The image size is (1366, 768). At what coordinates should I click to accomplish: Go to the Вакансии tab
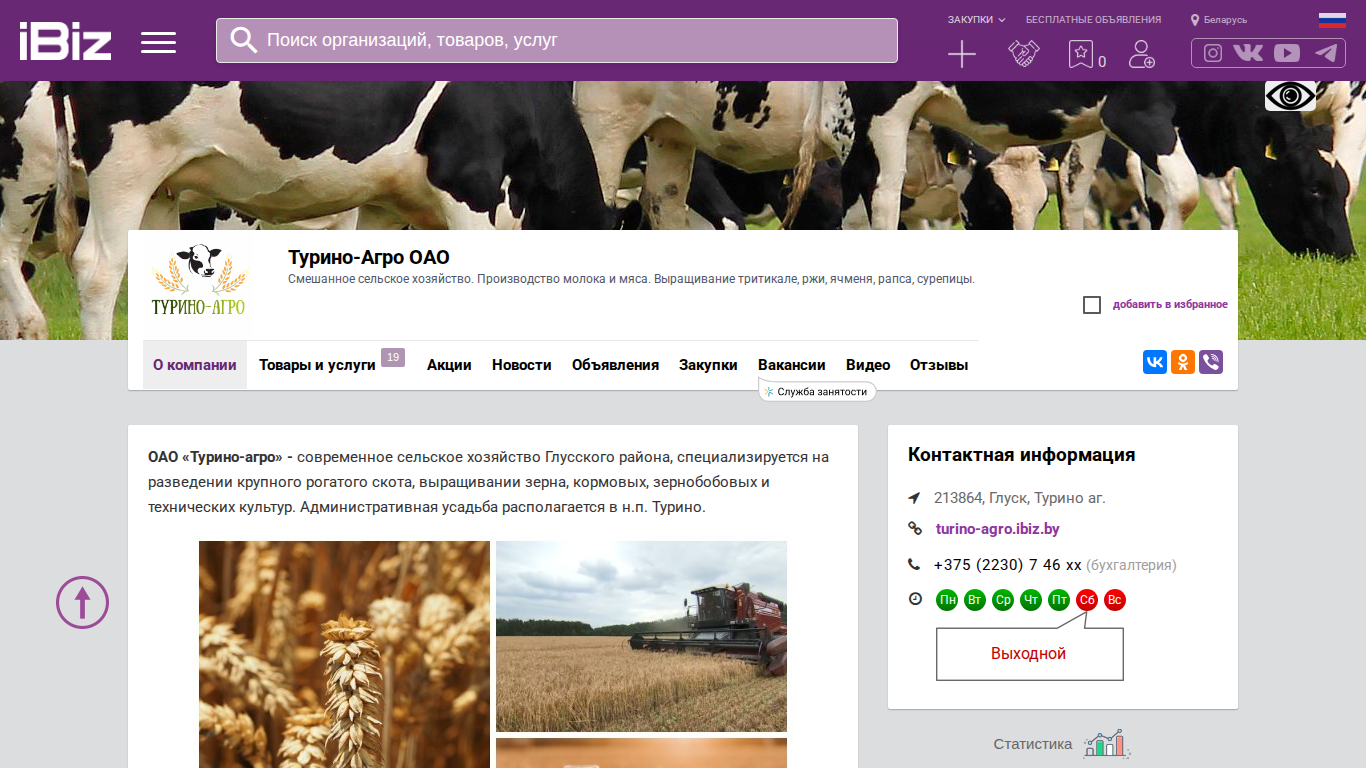click(x=792, y=365)
